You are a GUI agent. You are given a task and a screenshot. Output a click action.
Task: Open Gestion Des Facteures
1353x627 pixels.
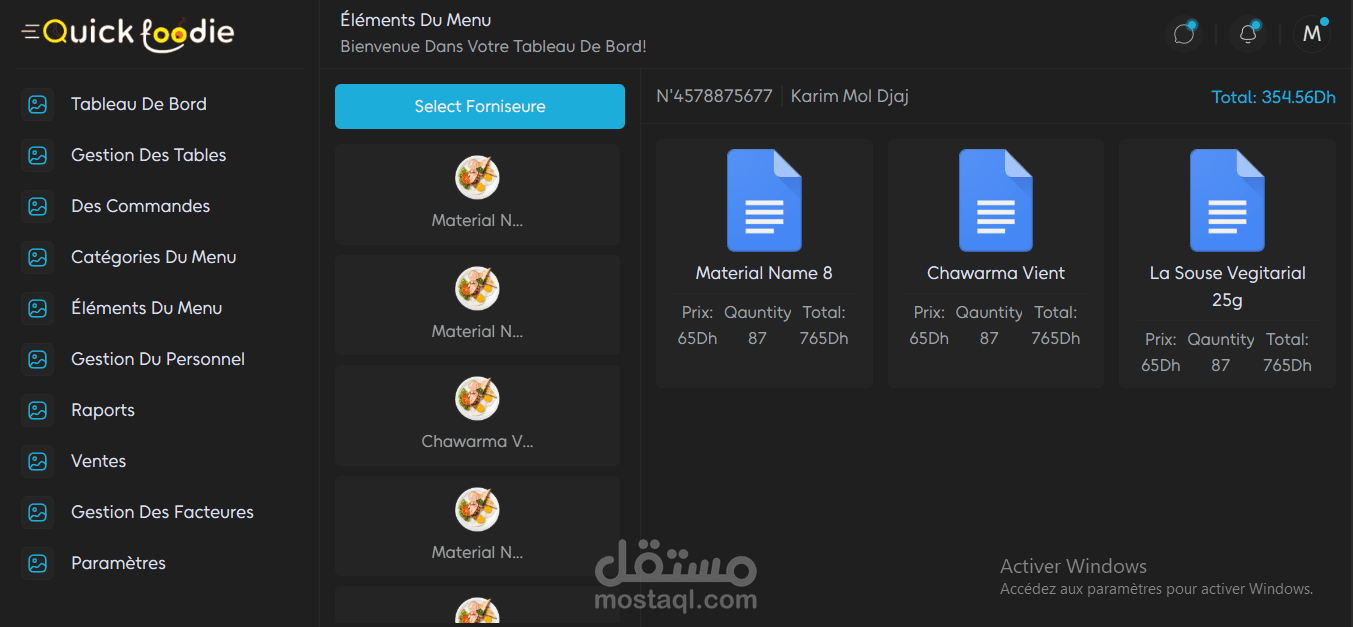tap(163, 512)
